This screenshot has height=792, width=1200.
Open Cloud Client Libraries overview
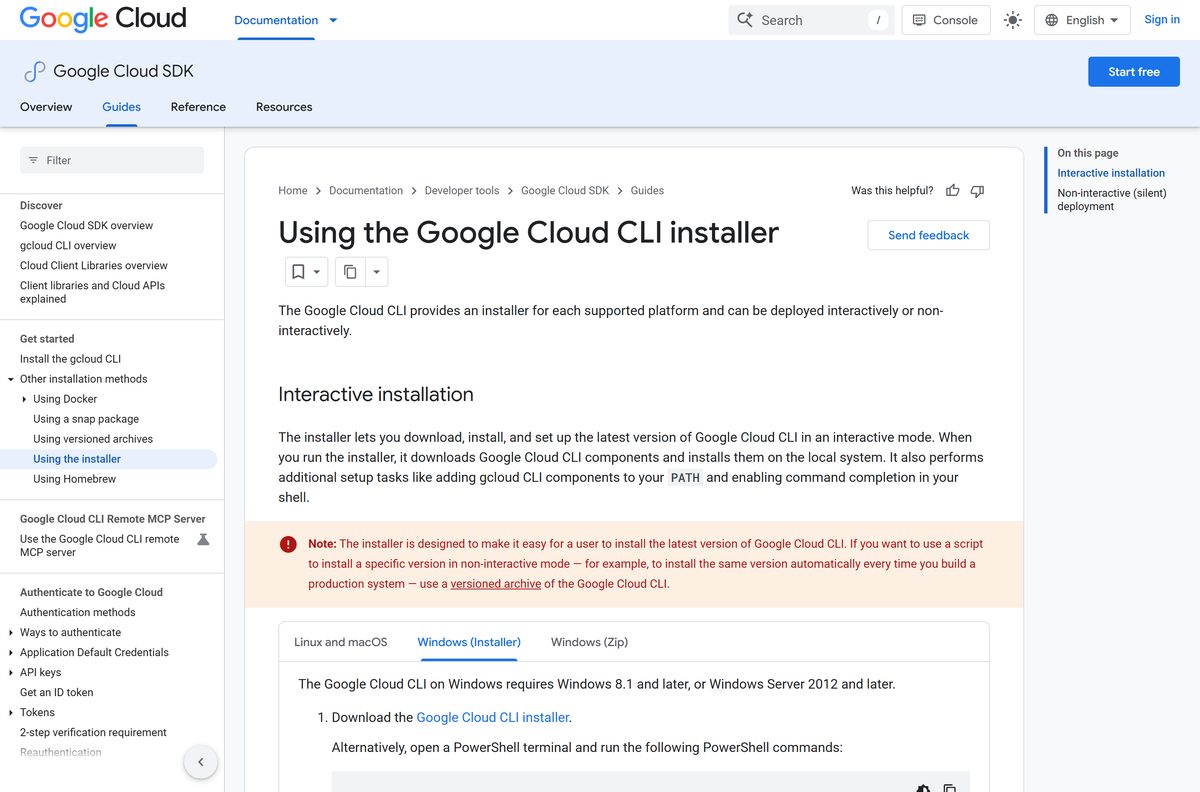[94, 266]
